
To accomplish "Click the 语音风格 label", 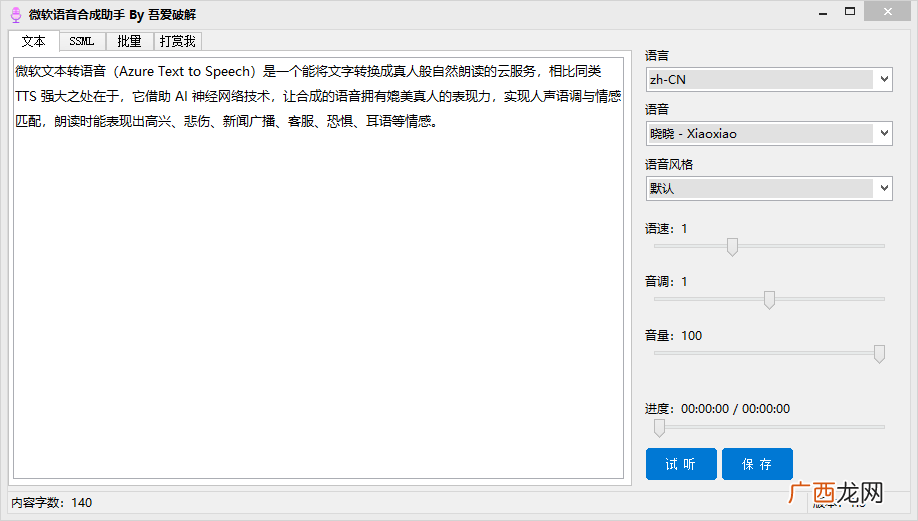I will [x=669, y=164].
